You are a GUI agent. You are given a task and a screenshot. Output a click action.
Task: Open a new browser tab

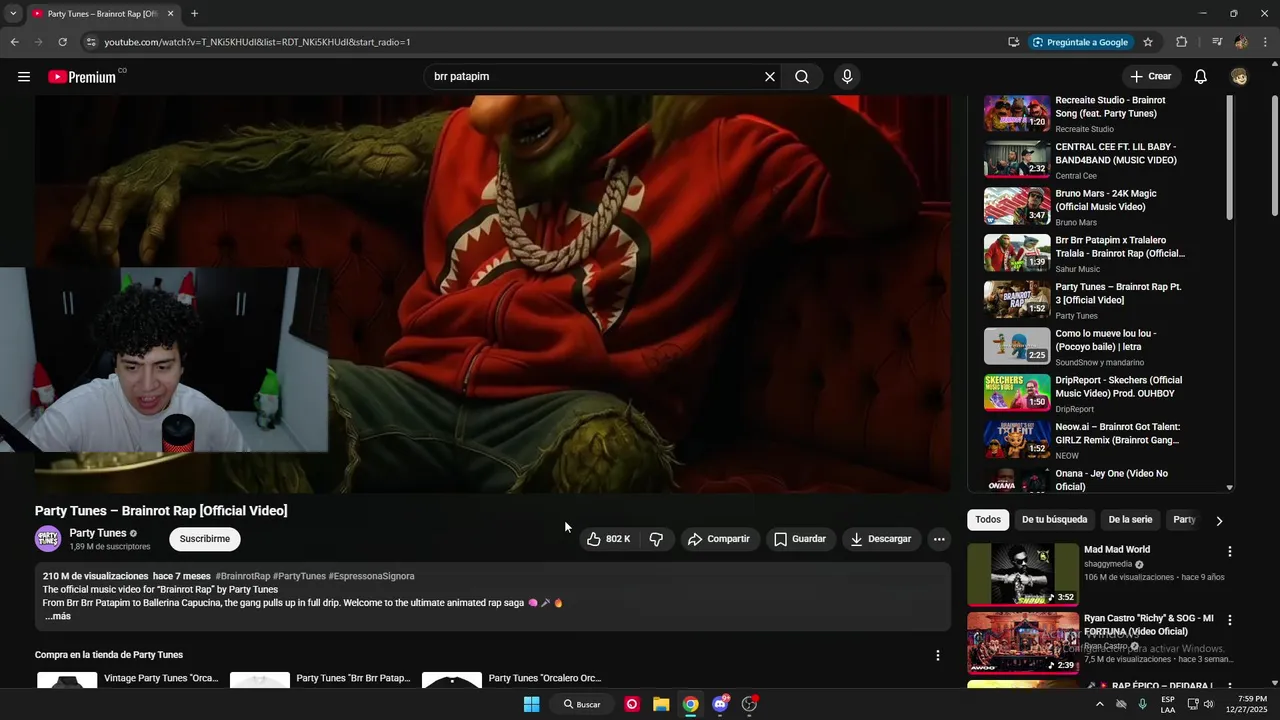[194, 14]
